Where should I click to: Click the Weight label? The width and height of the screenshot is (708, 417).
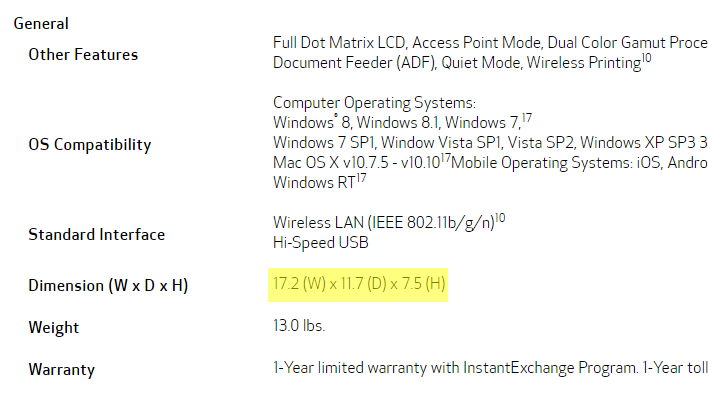(x=54, y=328)
